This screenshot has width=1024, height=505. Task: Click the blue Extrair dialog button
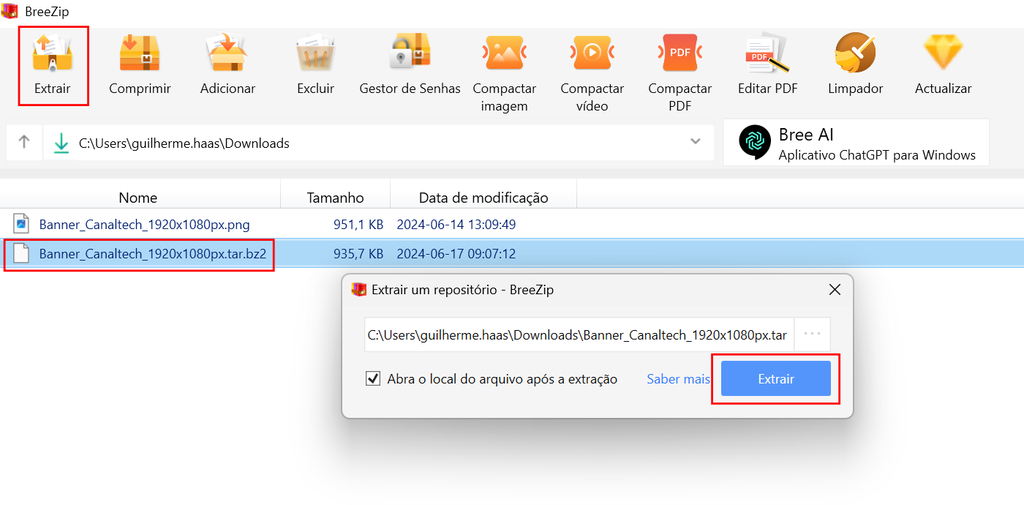coord(775,379)
